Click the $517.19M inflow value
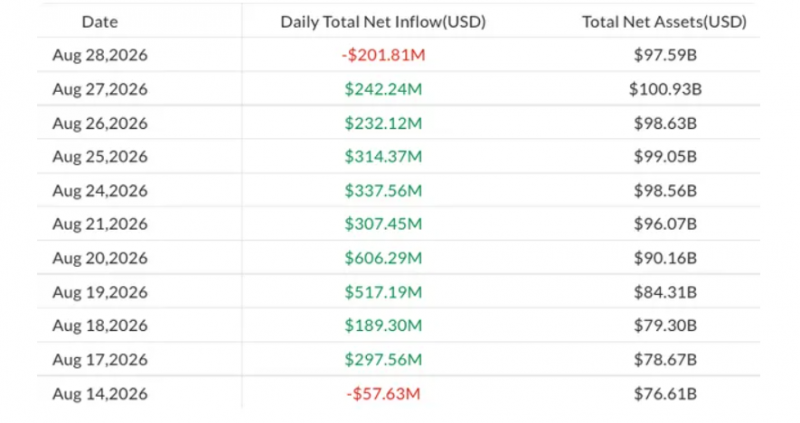The image size is (800, 423). click(383, 292)
